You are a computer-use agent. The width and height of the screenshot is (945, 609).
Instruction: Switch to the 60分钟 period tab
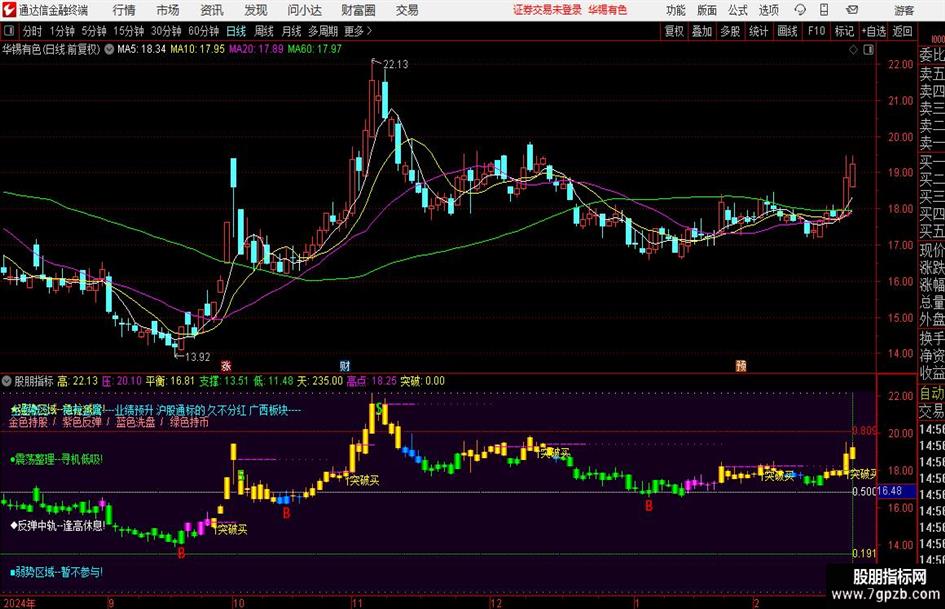tap(203, 31)
